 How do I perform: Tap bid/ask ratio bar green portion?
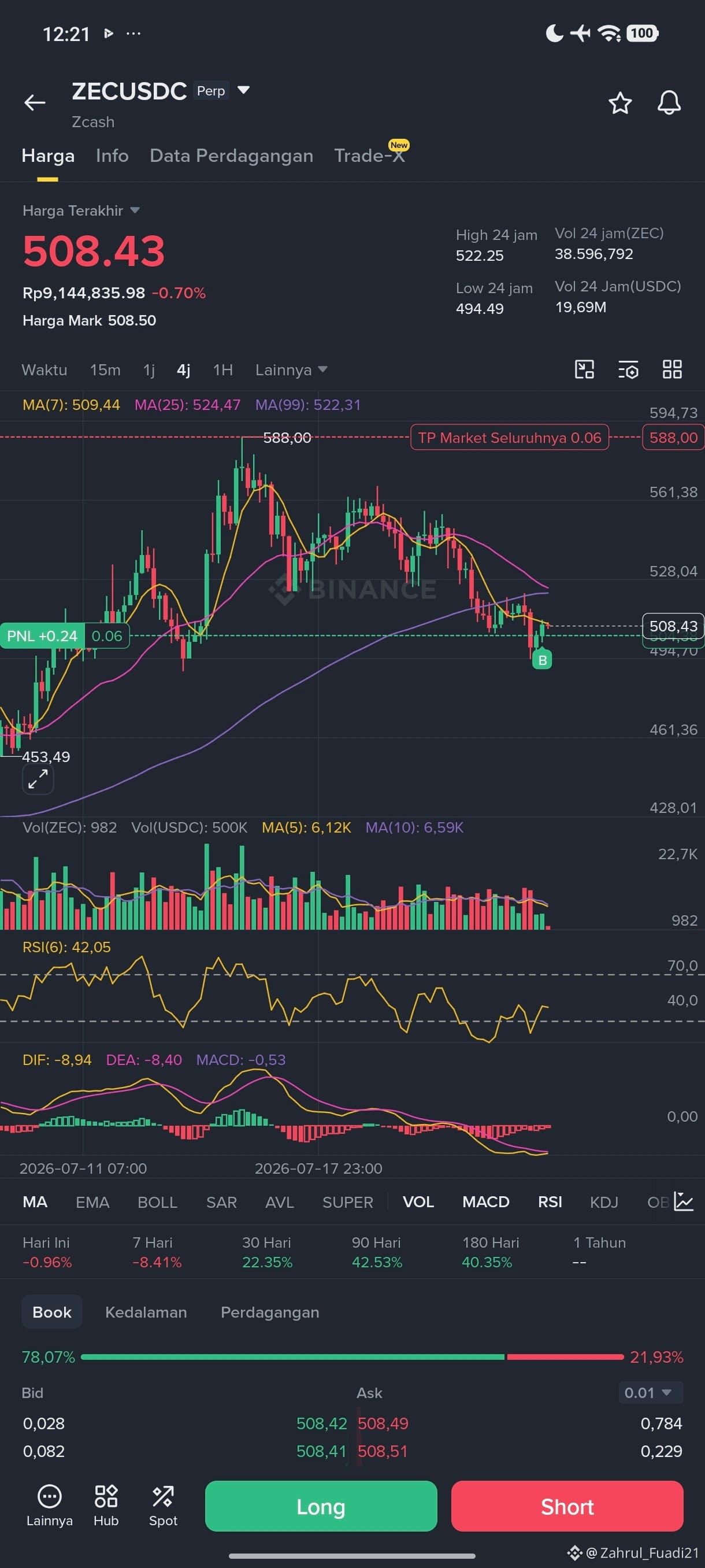point(292,1357)
